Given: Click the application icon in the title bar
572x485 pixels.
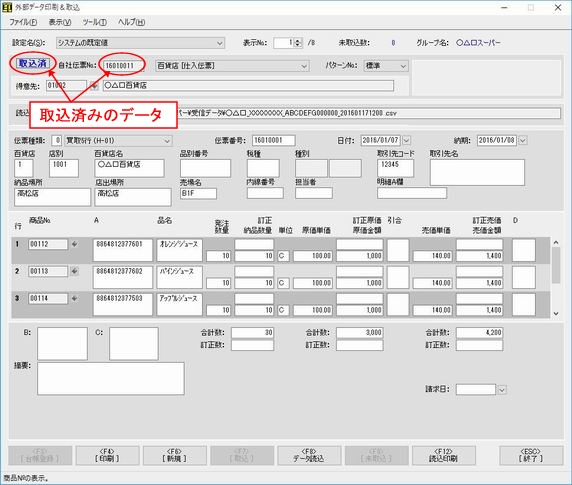Looking at the screenshot, I should (7, 7).
